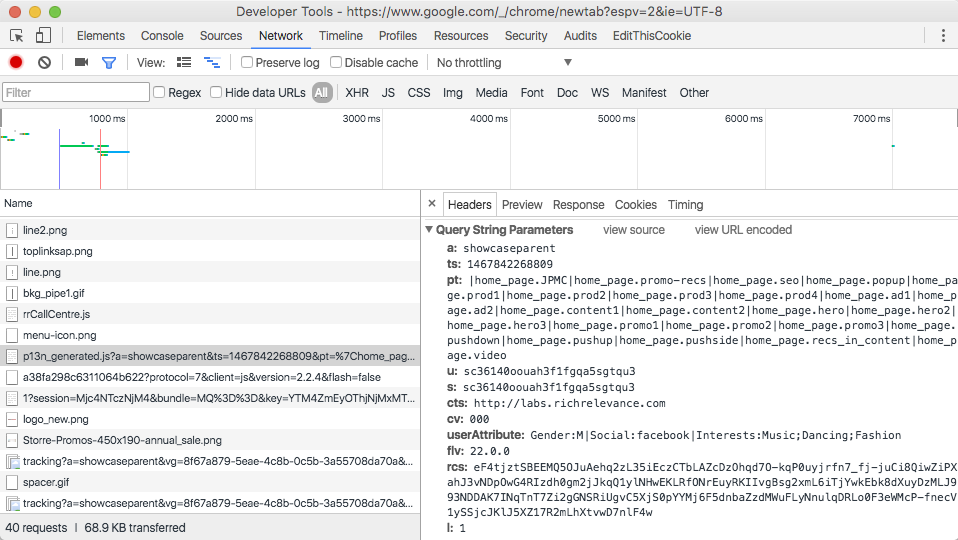
Task: Filter requests by Img
Action: tap(453, 93)
